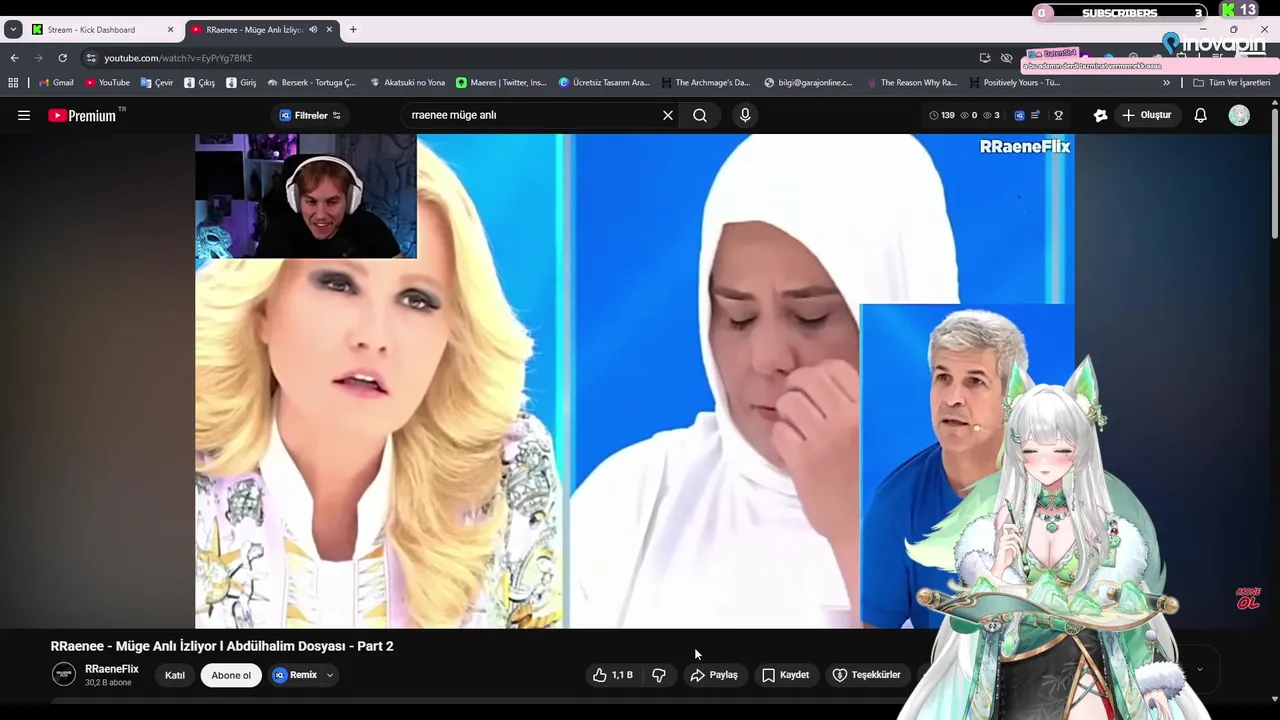Click the 30,2 B abone subscriber count

(108, 683)
